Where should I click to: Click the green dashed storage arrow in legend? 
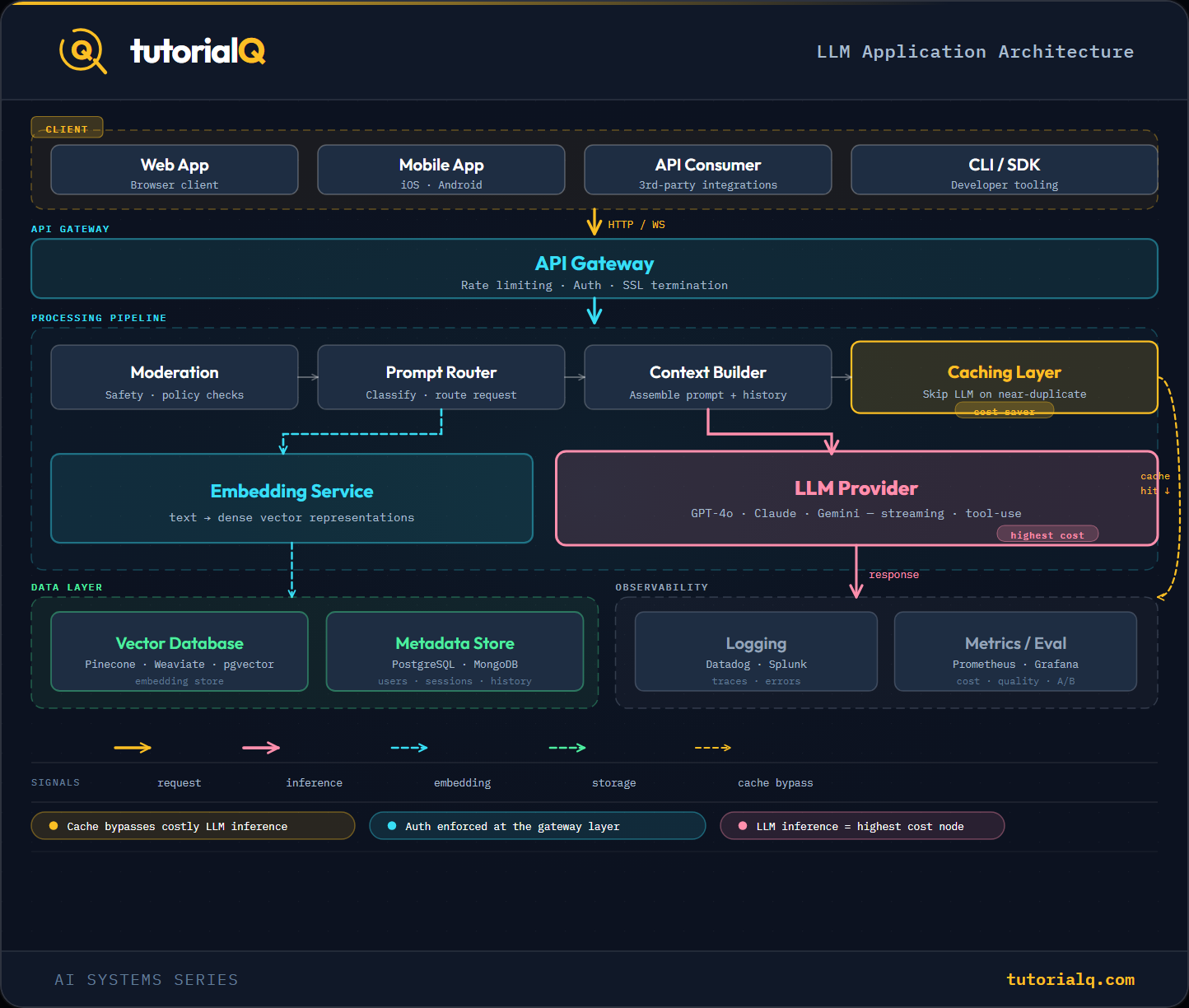point(567,748)
